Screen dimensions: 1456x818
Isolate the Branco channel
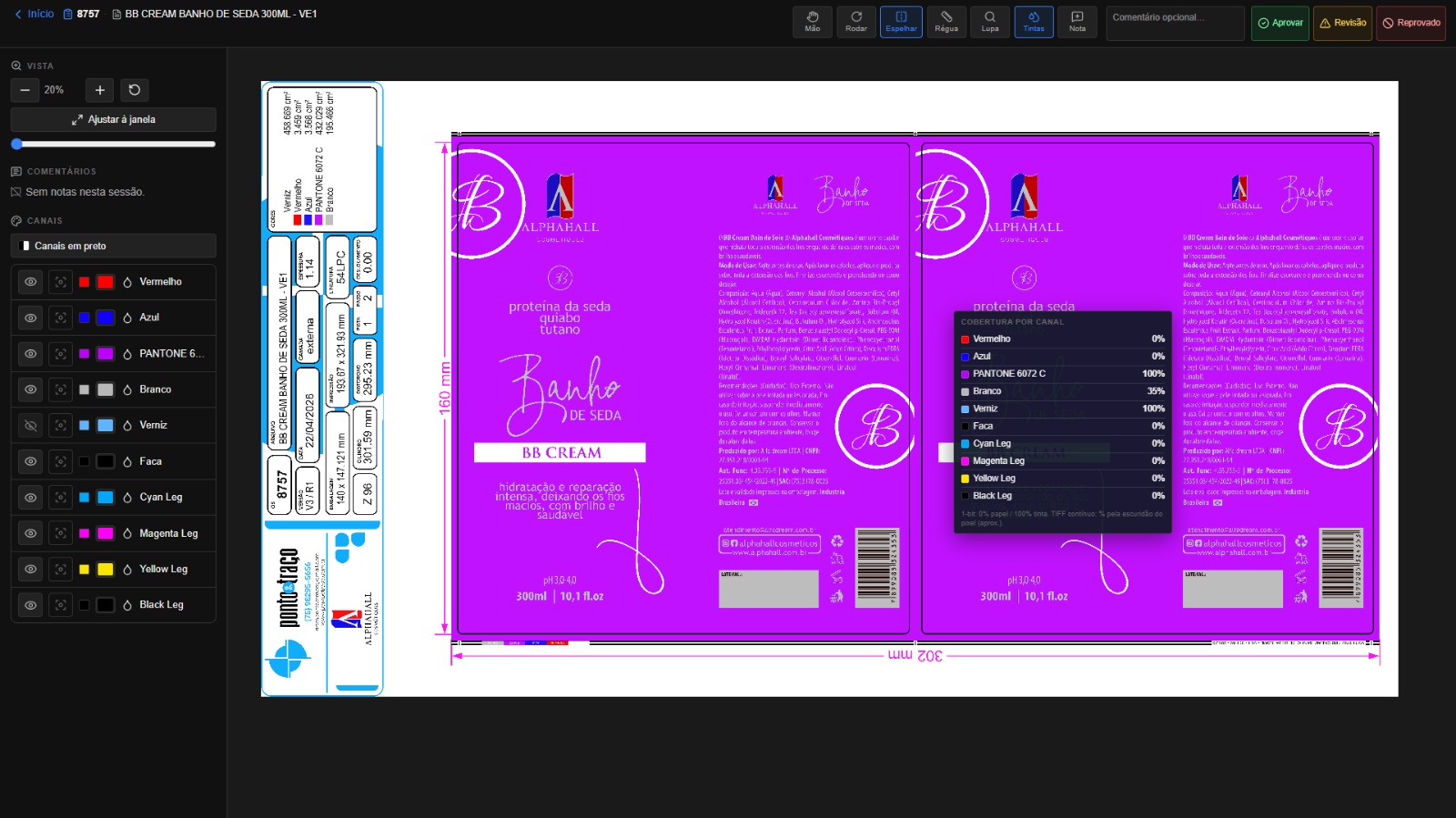[60, 389]
